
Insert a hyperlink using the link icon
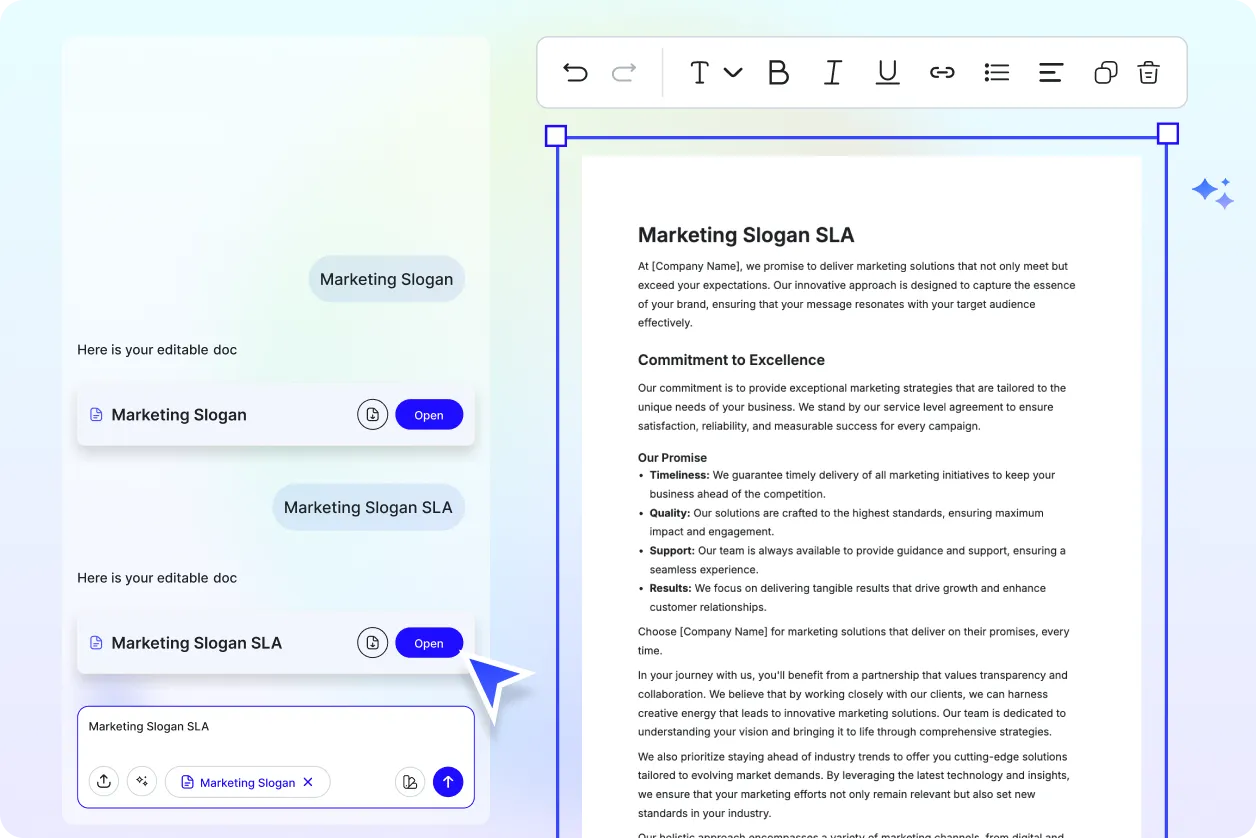point(942,72)
